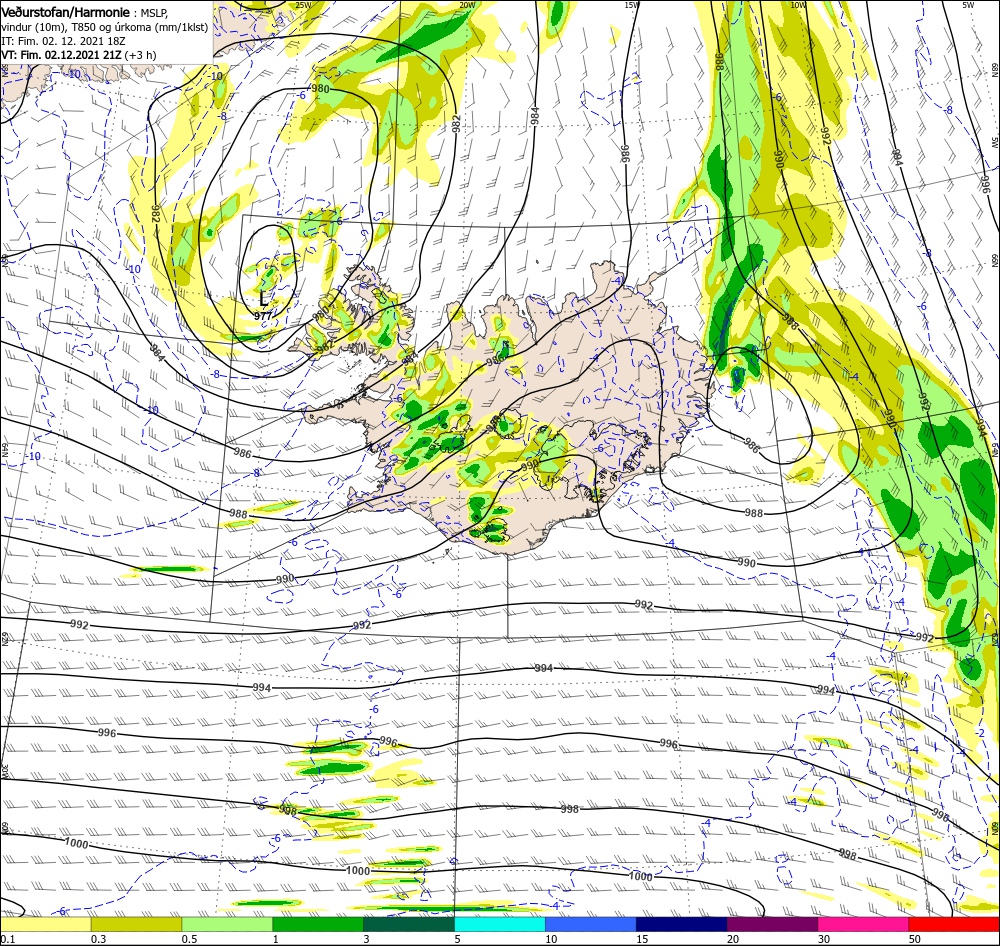Click the '0.1' legend scale value

[x=7, y=938]
